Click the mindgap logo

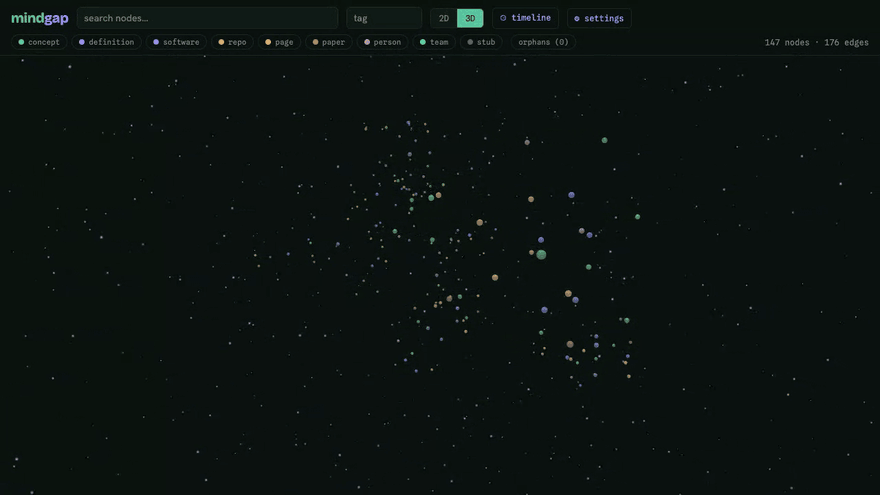point(40,18)
